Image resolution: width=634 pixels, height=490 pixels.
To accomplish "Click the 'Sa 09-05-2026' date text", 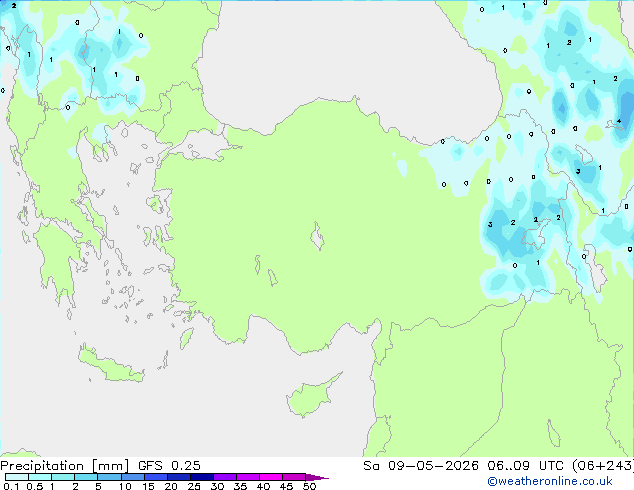I will [x=421, y=466].
